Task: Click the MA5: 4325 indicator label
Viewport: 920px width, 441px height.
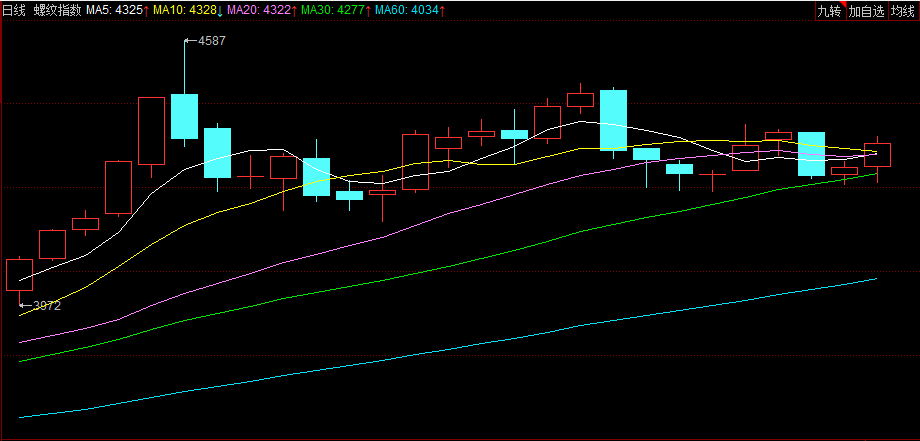Action: [x=117, y=11]
